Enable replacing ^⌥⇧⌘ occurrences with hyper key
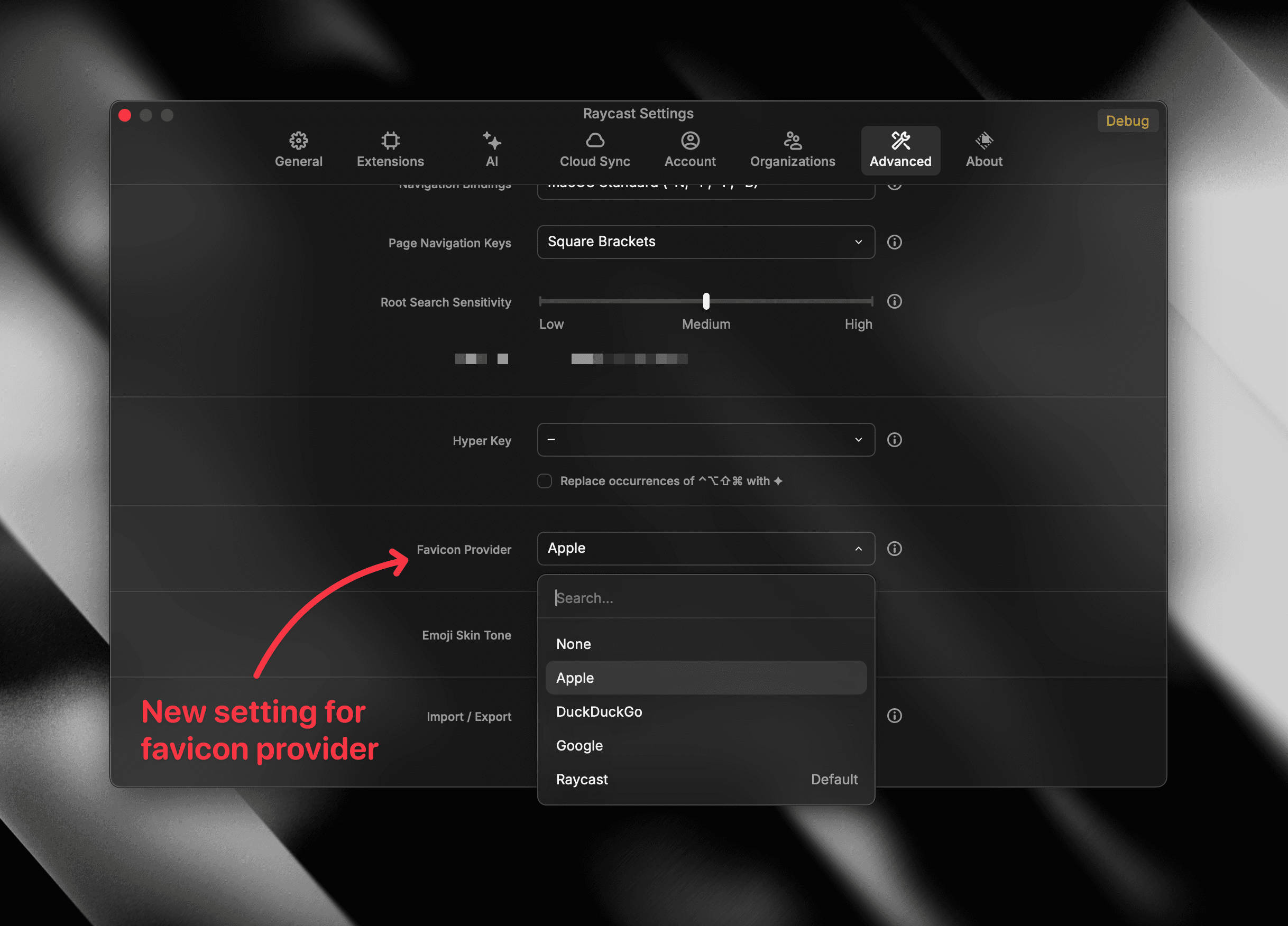 point(544,481)
